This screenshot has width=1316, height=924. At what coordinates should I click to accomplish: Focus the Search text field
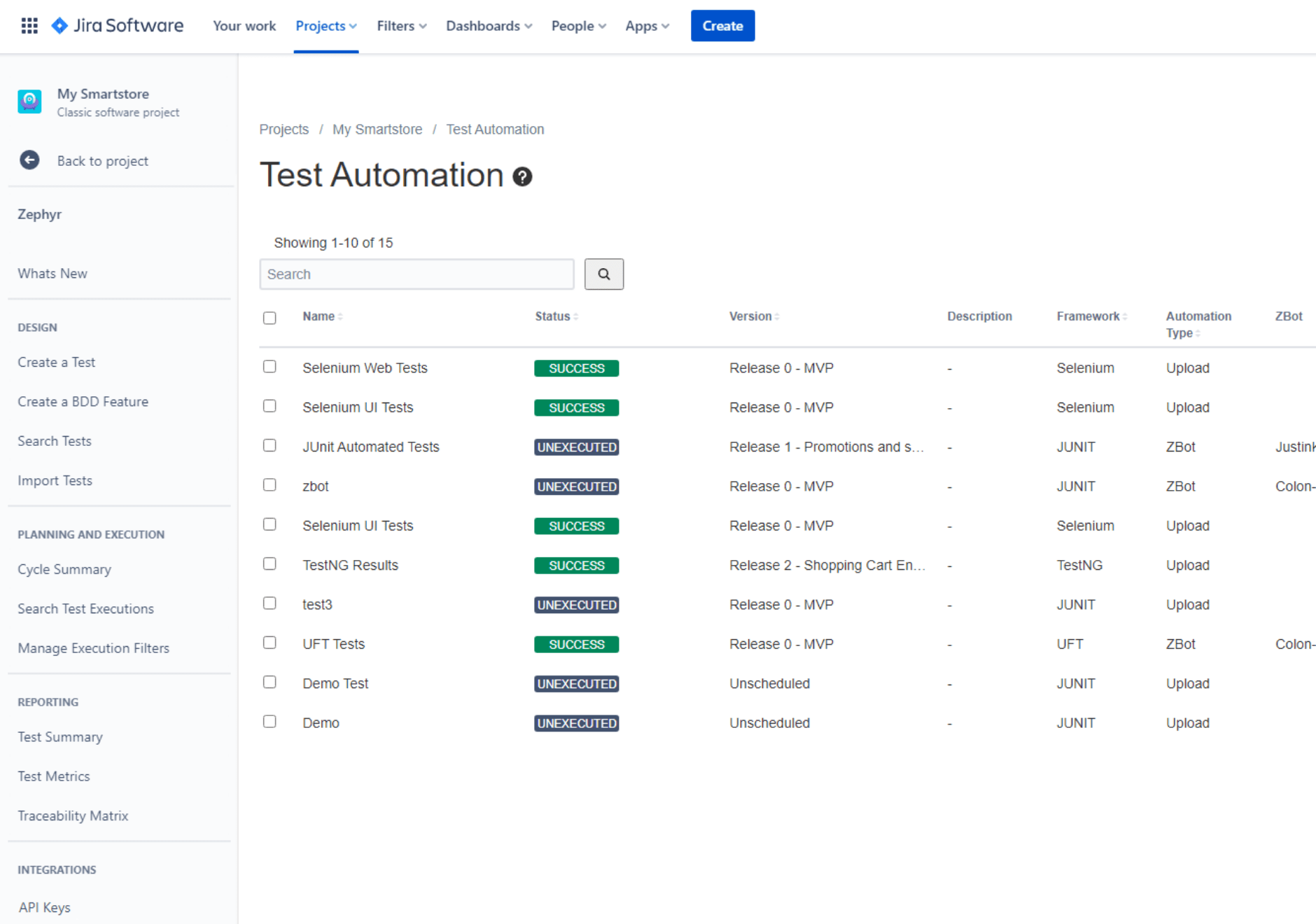click(x=416, y=274)
